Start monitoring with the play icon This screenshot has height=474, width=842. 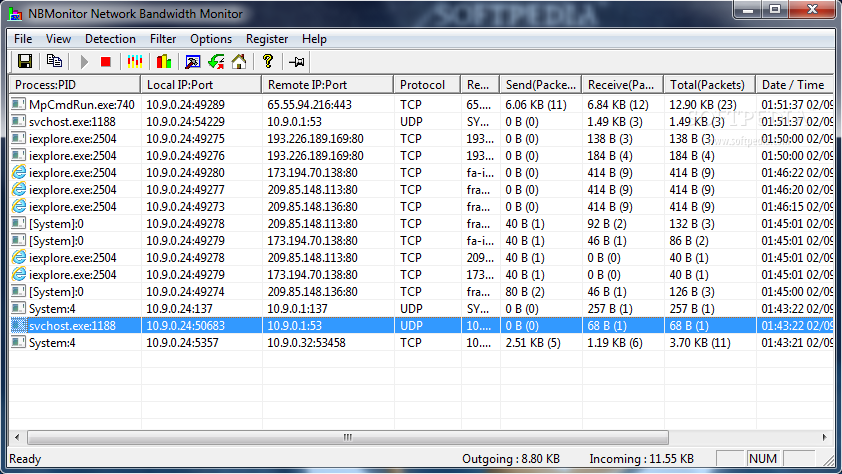[x=84, y=62]
